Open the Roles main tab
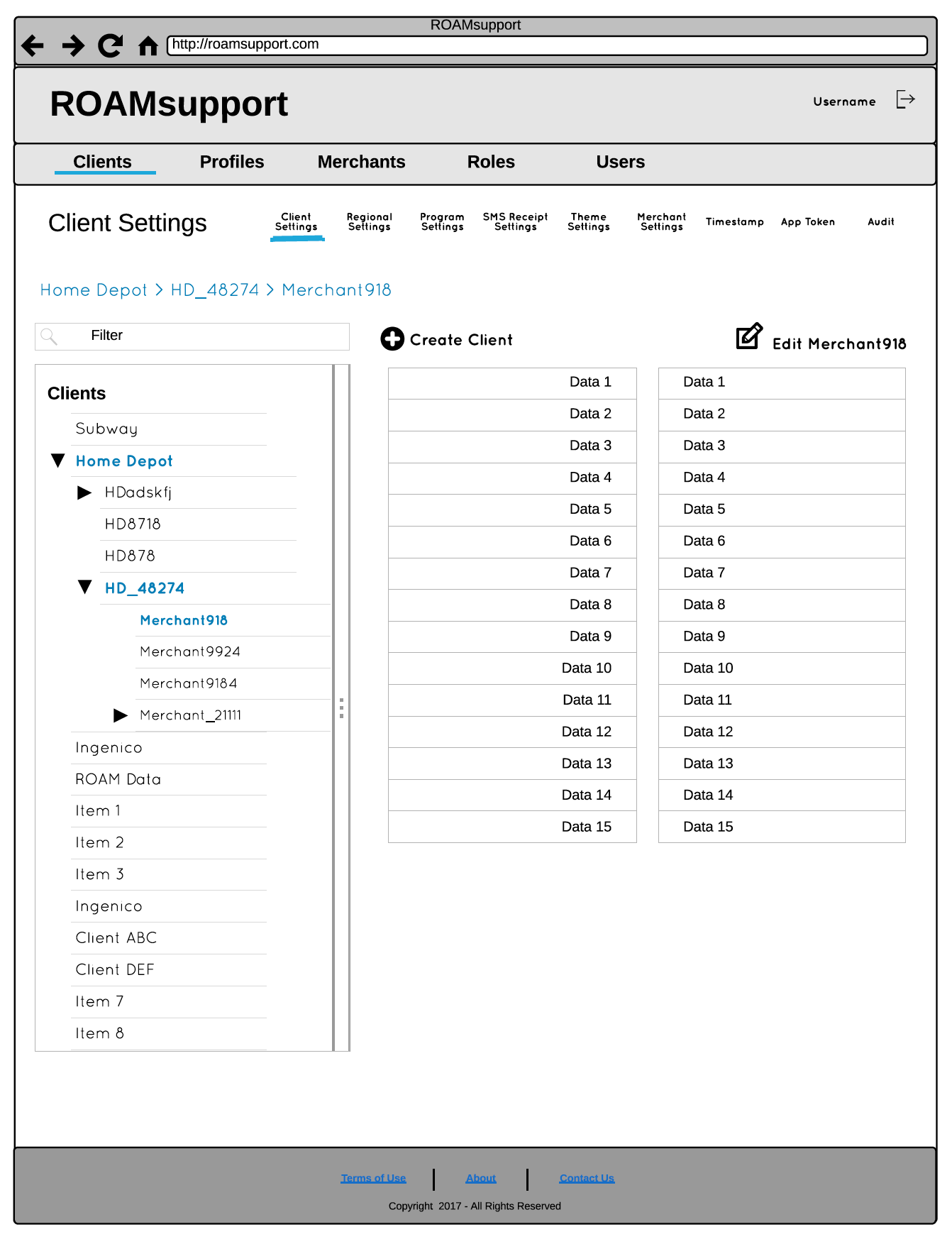This screenshot has height=1239, width=952. click(x=491, y=162)
